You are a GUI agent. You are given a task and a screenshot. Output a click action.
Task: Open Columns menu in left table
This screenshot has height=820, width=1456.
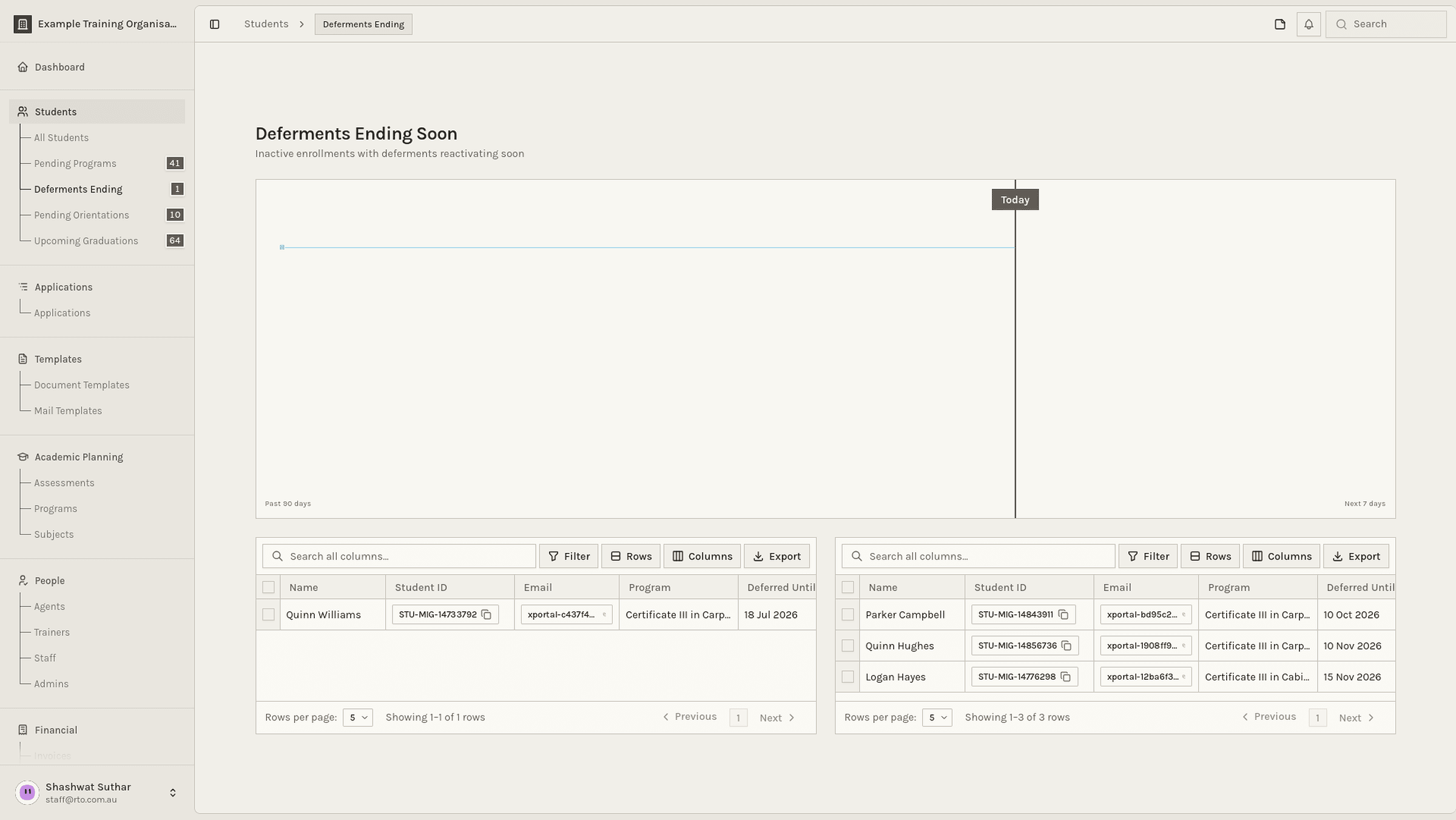702,557
